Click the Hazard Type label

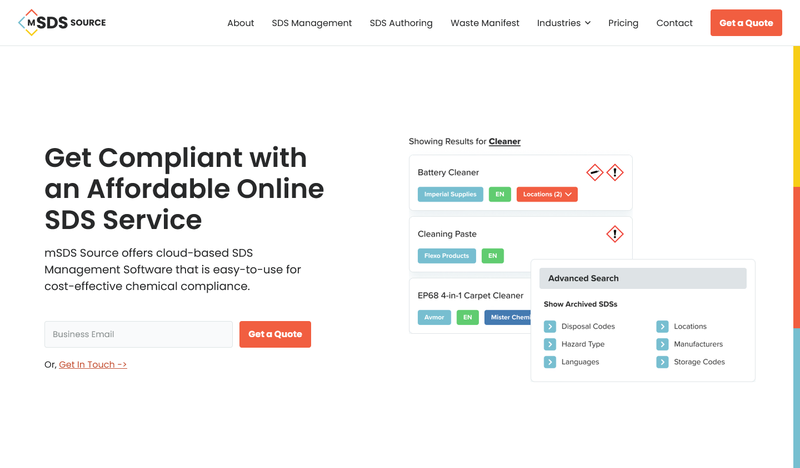tap(583, 344)
